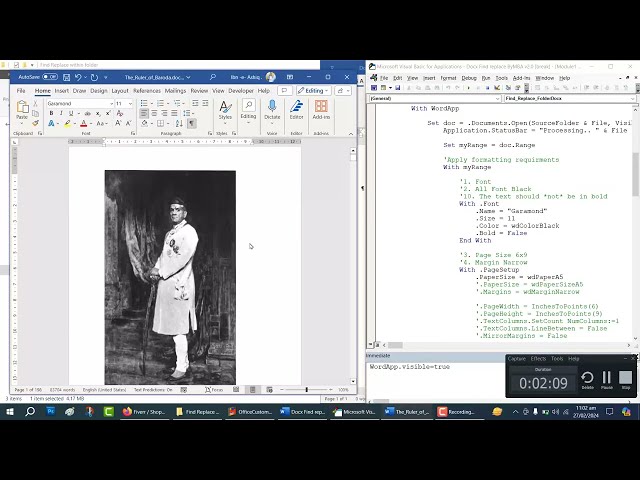Screen dimensions: 640x480
Task: Open the Developer tab in Word
Action: pyautogui.click(x=241, y=91)
